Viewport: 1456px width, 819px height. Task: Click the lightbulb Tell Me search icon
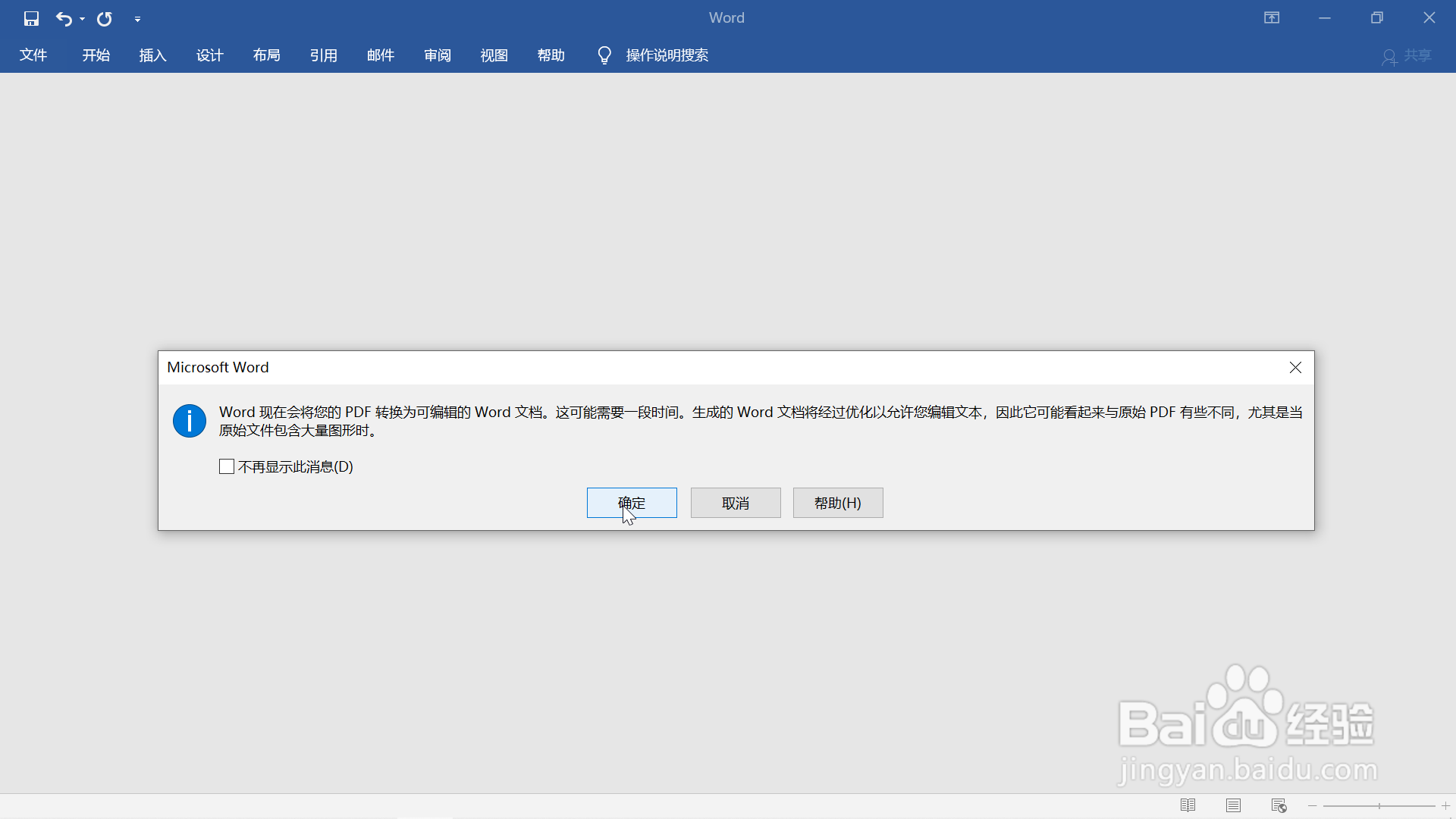[604, 55]
